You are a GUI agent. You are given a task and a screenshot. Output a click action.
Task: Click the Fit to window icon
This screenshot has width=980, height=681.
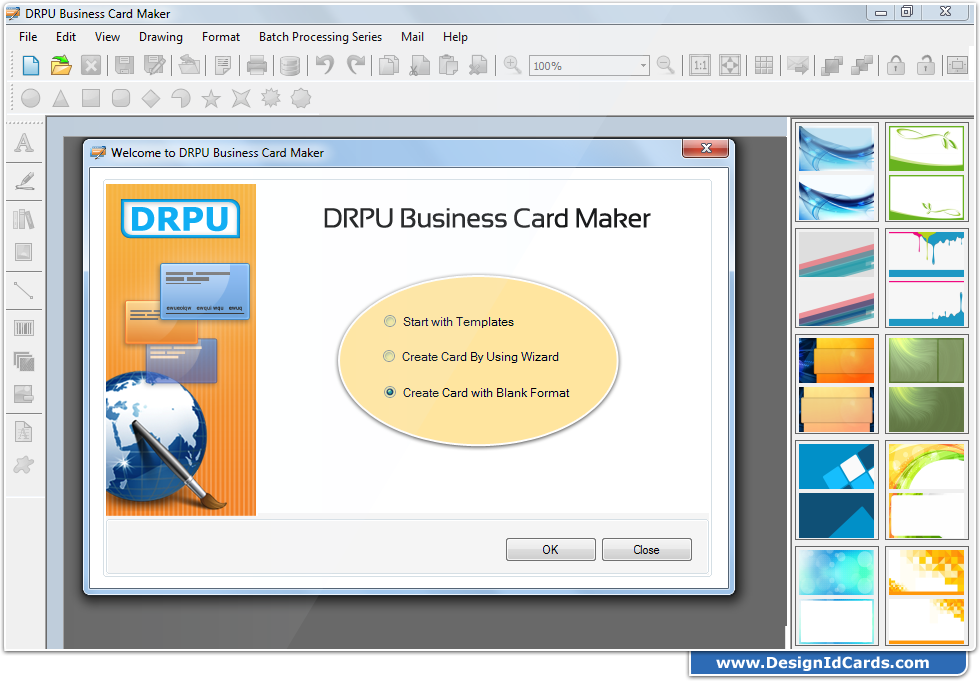pyautogui.click(x=730, y=66)
